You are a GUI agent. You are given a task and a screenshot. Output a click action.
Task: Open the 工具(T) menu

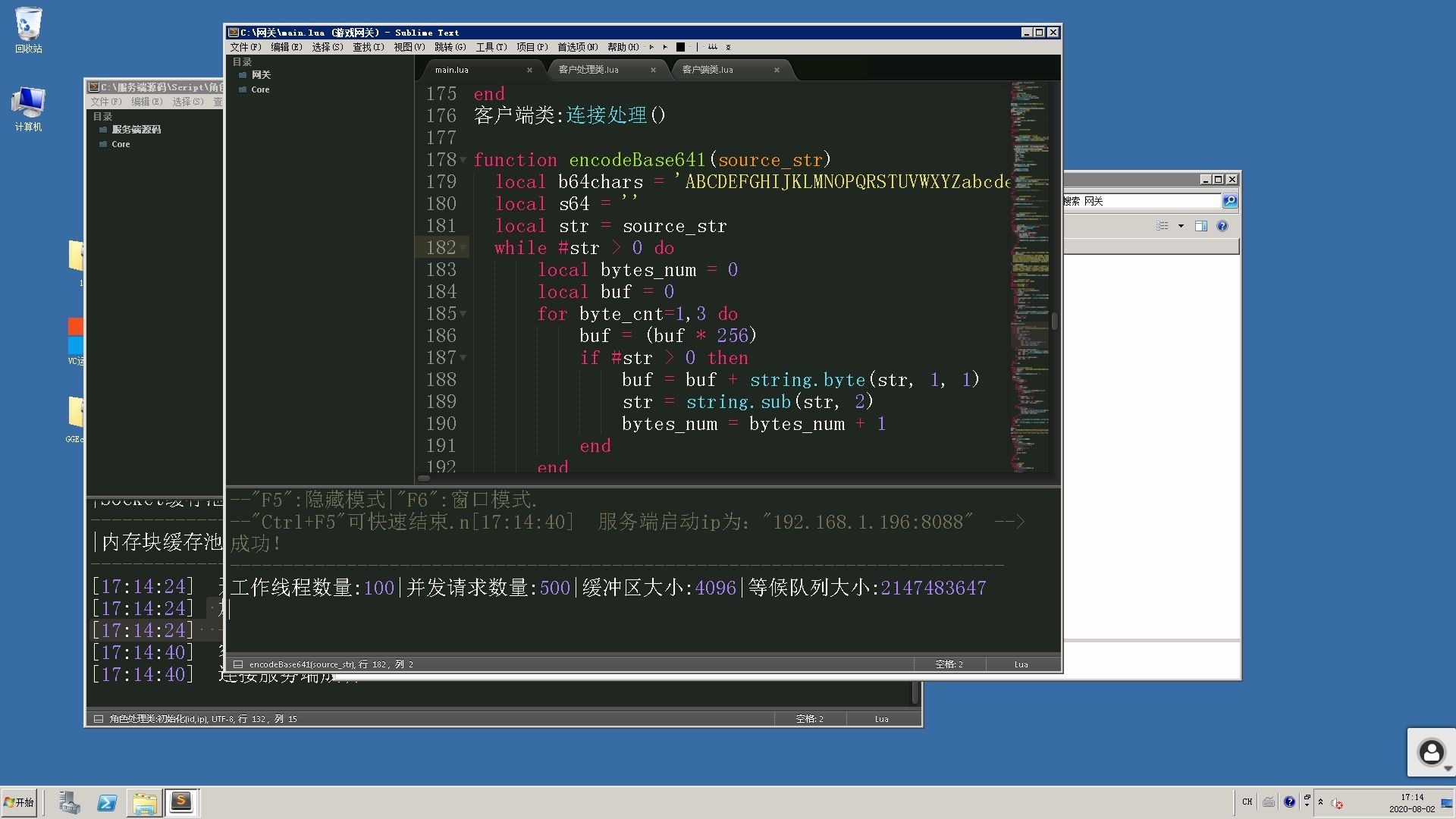pos(491,47)
